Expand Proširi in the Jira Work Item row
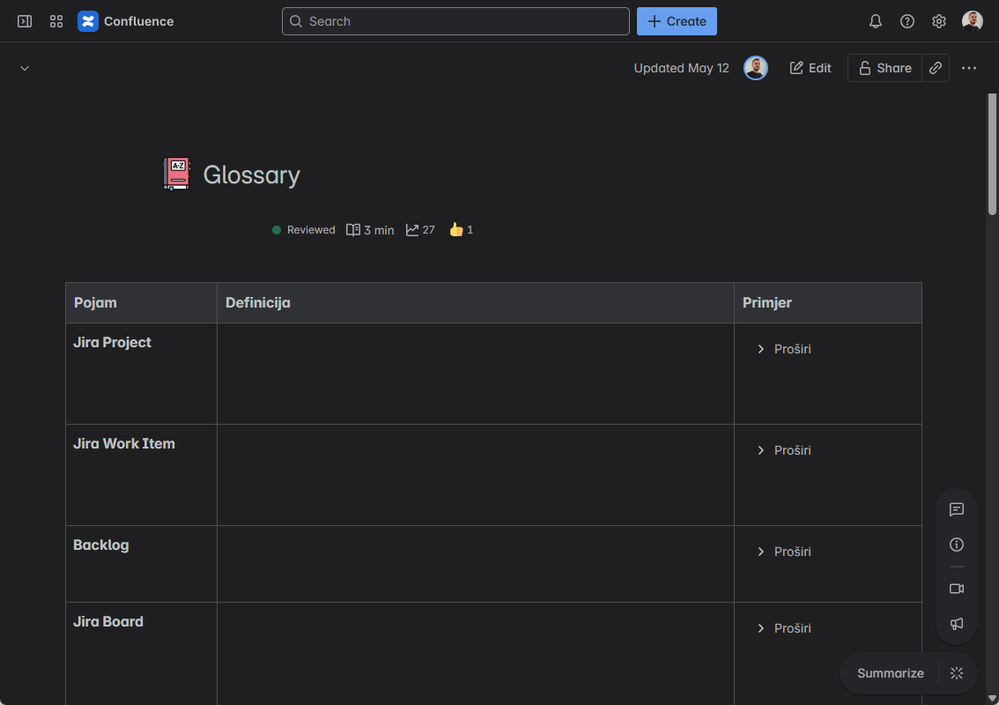 coord(784,450)
